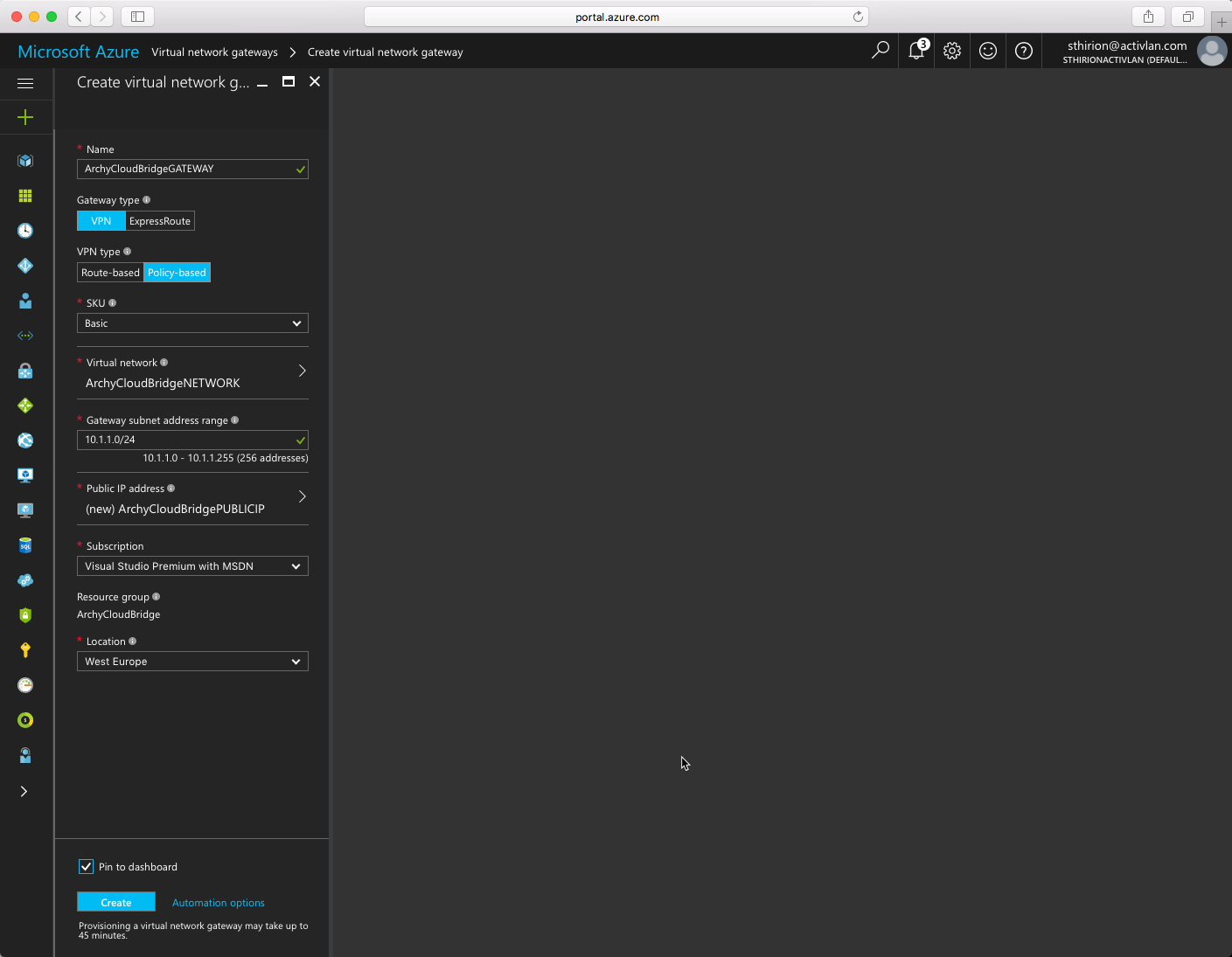The height and width of the screenshot is (957, 1232).
Task: Choose Route-based VPN type
Action: pyautogui.click(x=110, y=273)
